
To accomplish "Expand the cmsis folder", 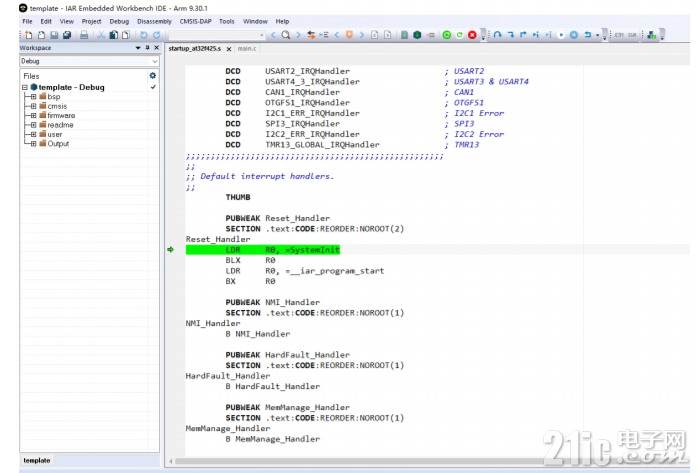I will [x=33, y=106].
